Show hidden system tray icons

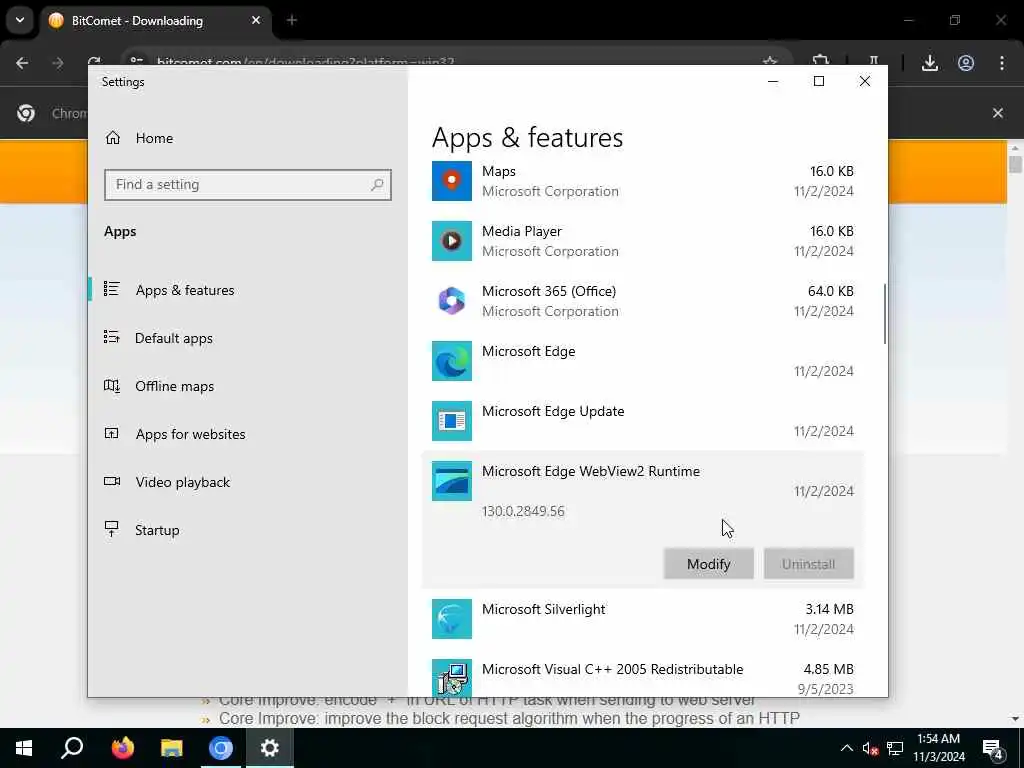846,748
